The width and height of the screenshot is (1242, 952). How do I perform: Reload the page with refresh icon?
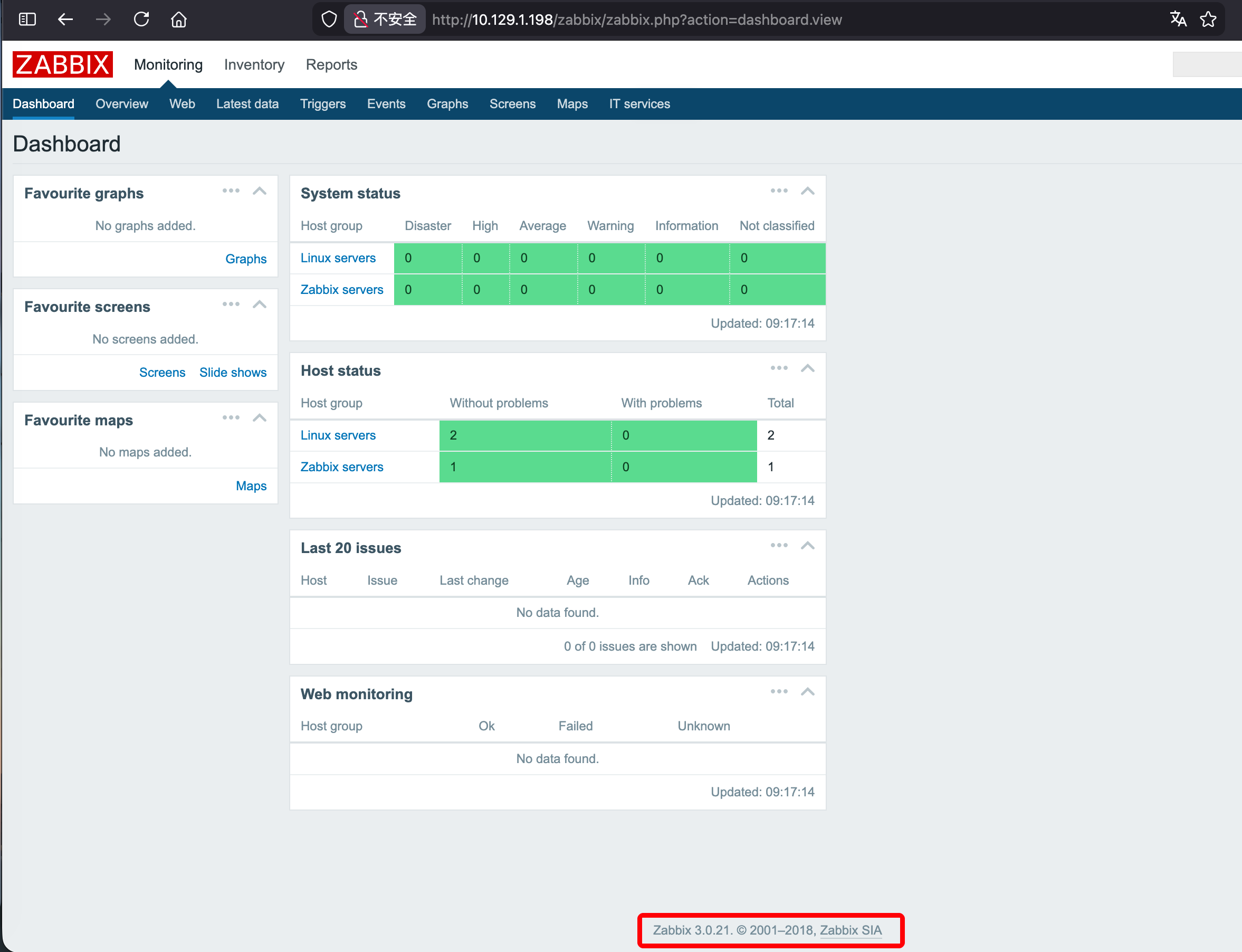point(141,20)
